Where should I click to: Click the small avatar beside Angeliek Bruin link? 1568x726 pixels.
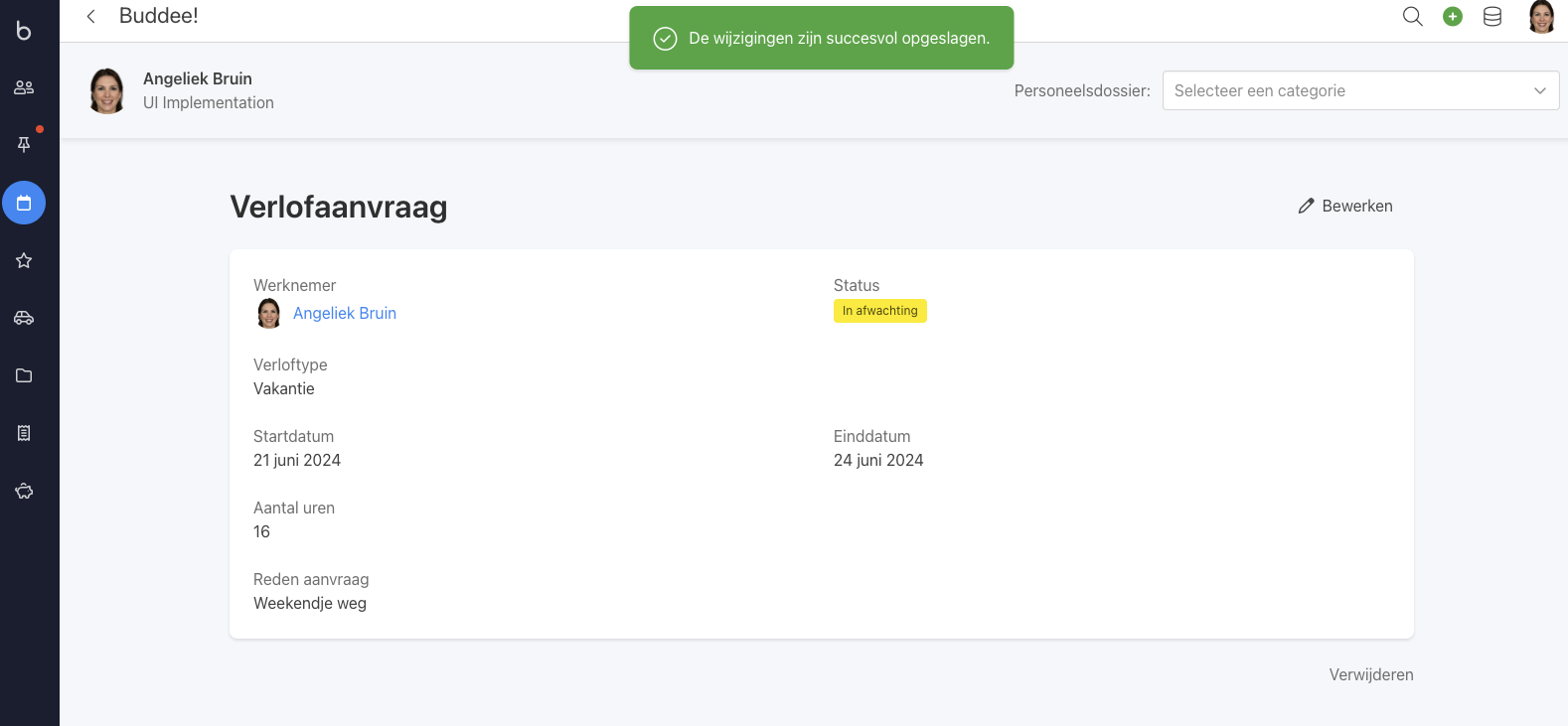coord(269,313)
